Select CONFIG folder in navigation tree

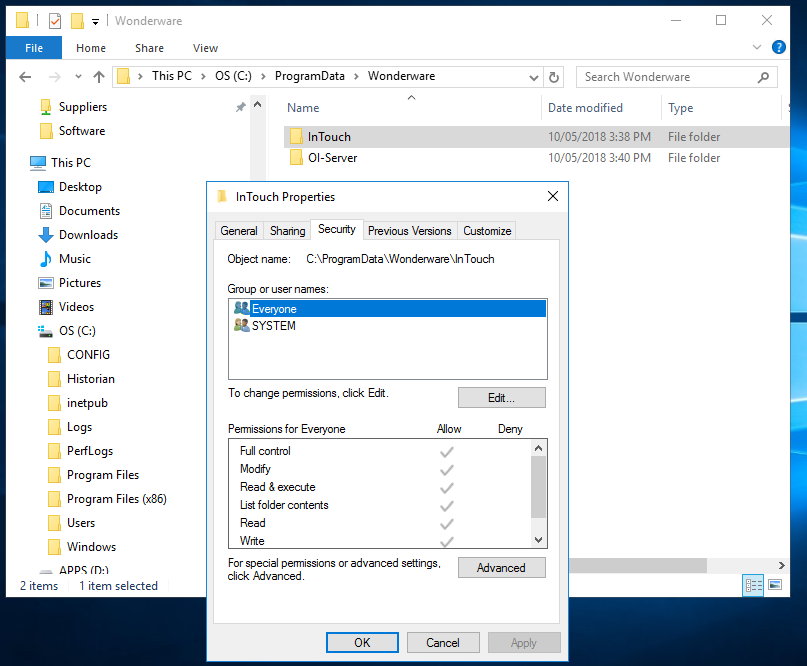coord(88,355)
